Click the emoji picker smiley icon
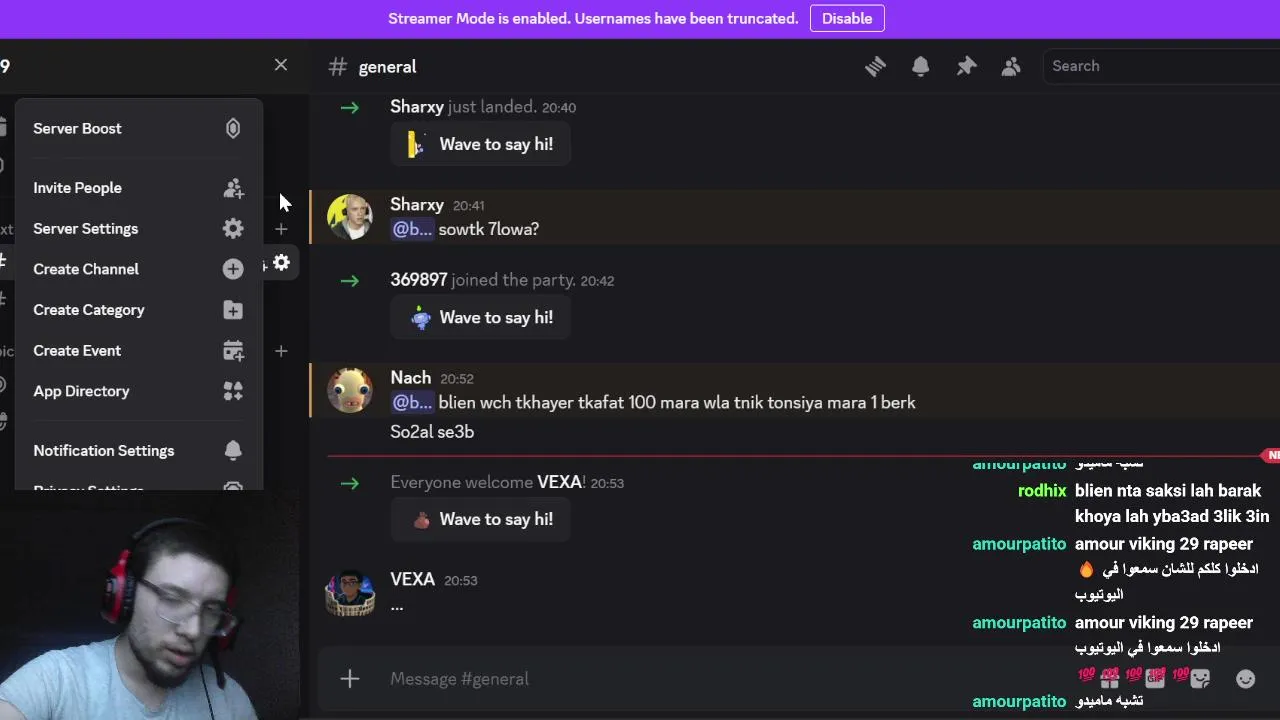The image size is (1280, 720). (x=1245, y=679)
